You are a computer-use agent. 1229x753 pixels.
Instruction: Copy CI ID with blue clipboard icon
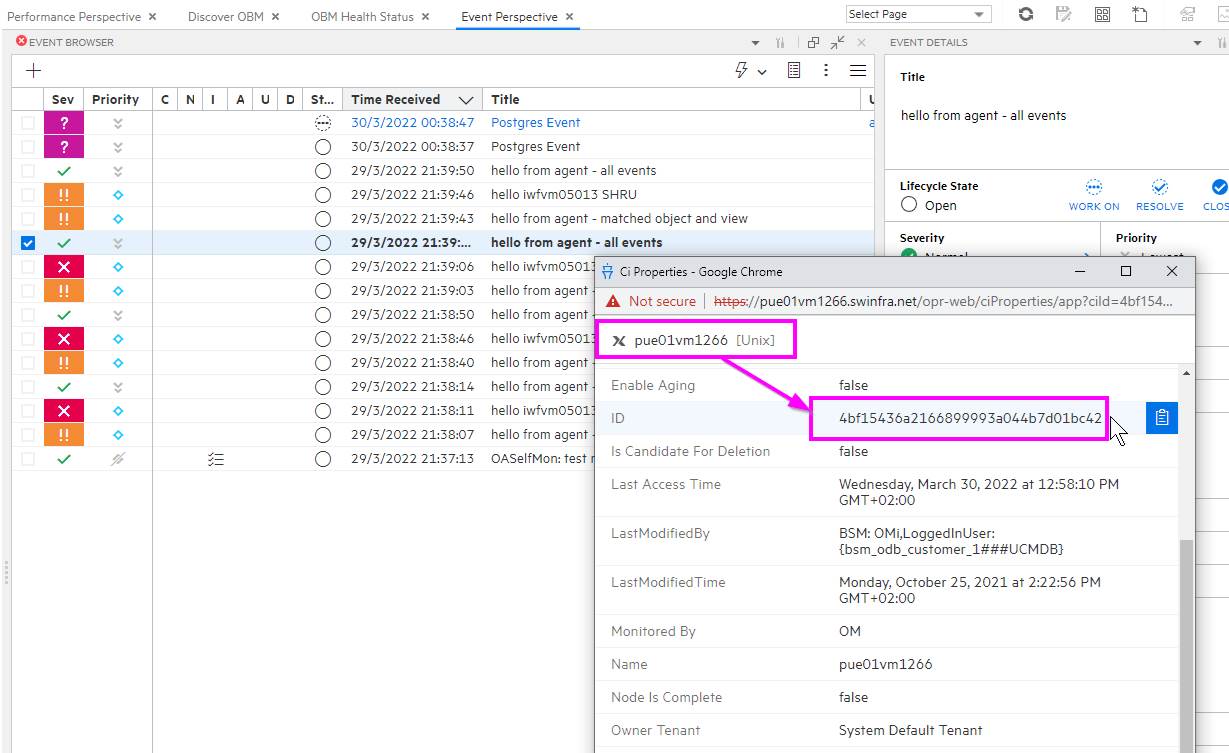[x=1161, y=418]
